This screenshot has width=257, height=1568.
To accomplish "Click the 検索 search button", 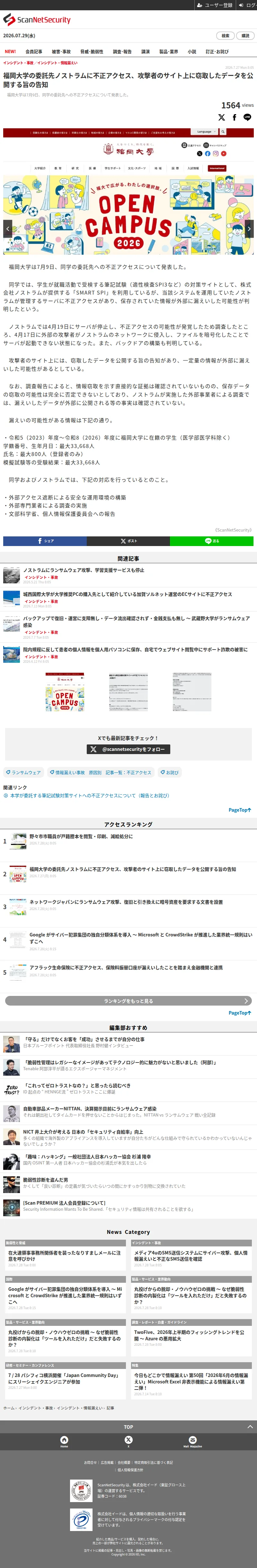I will pyautogui.click(x=226, y=36).
